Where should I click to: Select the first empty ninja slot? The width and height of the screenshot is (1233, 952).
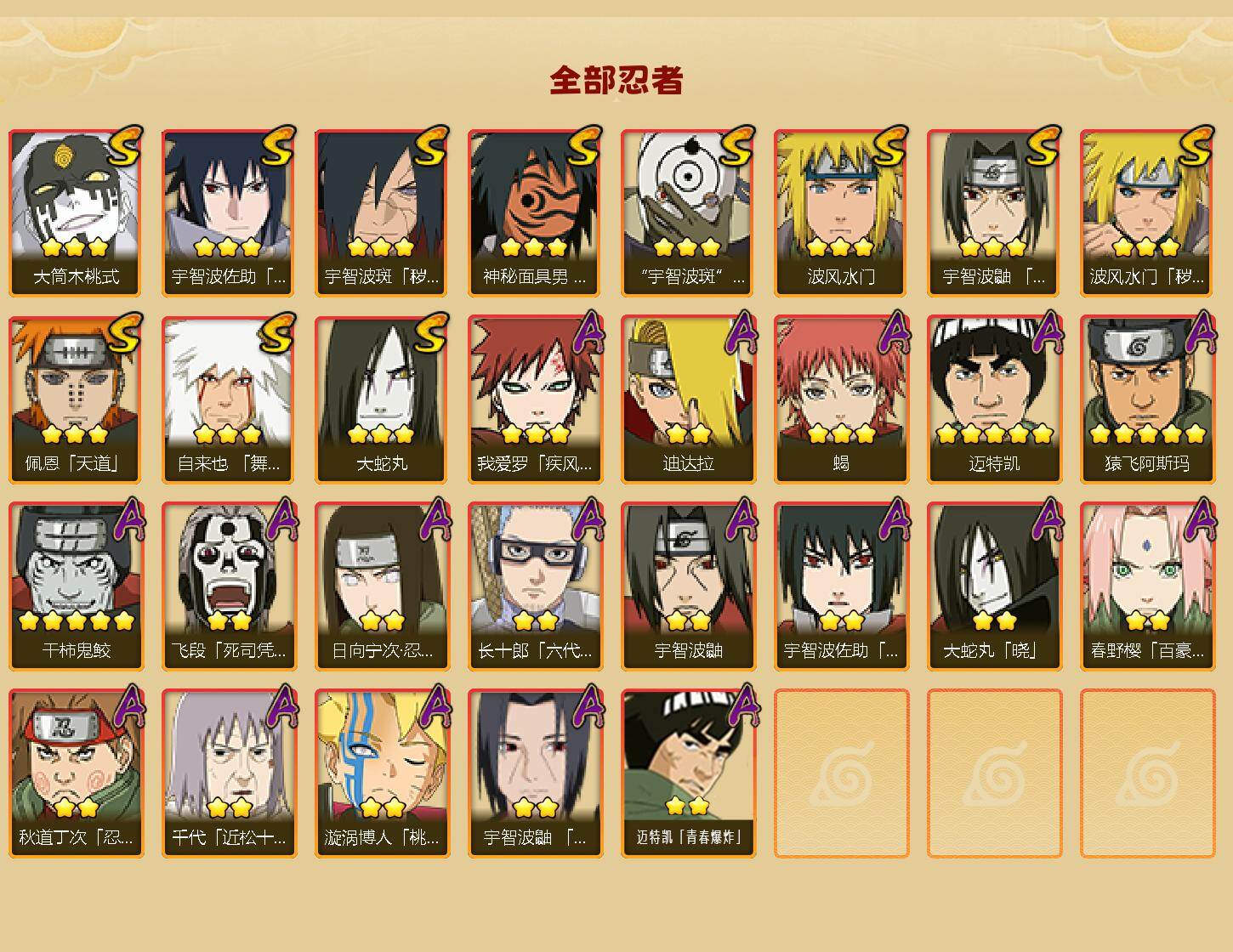pos(841,773)
